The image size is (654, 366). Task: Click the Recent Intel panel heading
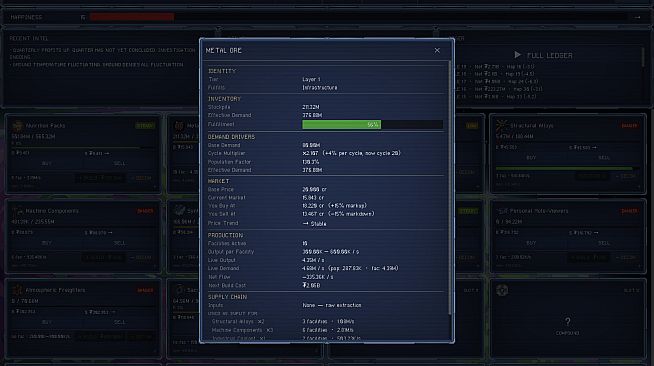pyautogui.click(x=29, y=38)
